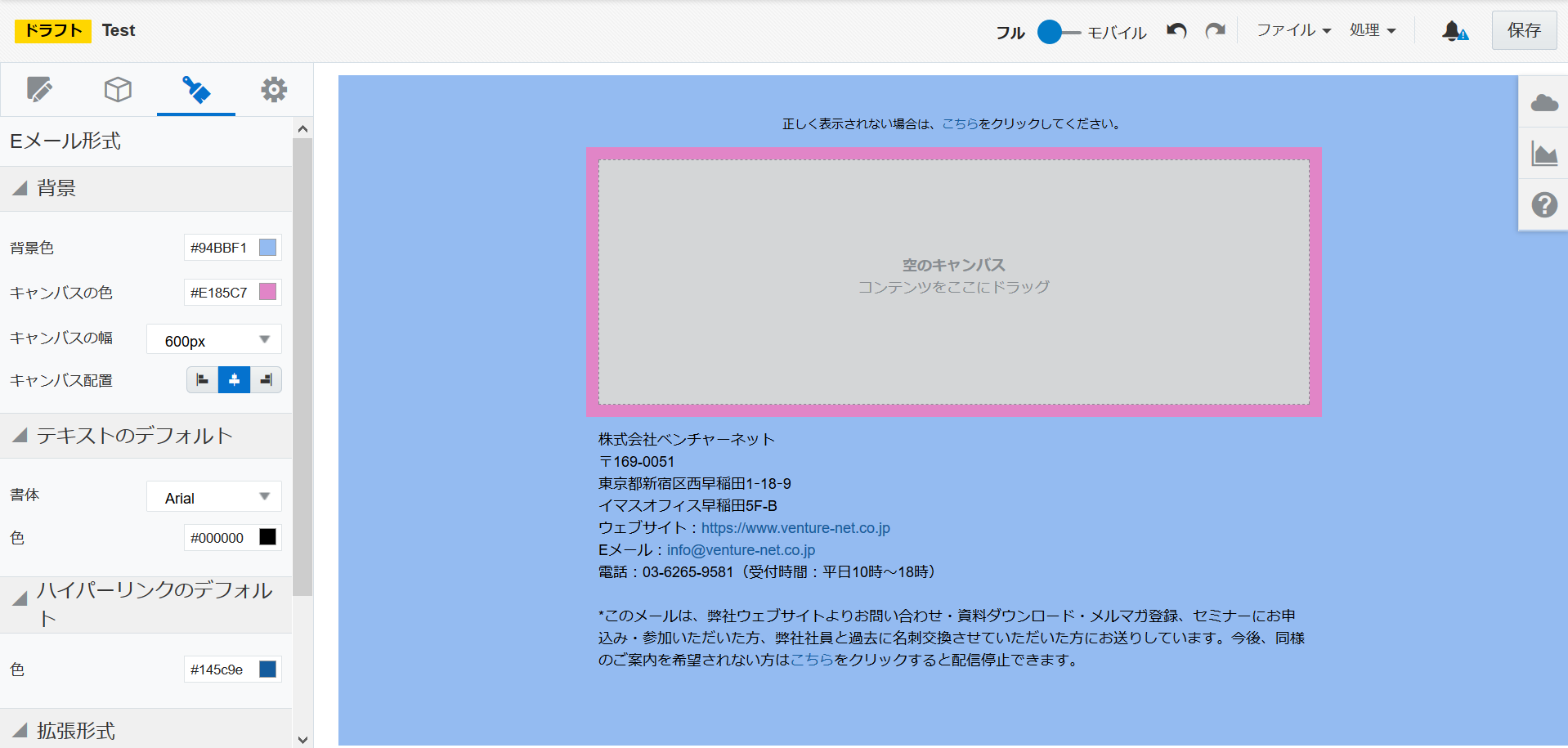Collapse the ハイパーリンクのデフォルト section
Screen dimensions: 1568x748
146,604
